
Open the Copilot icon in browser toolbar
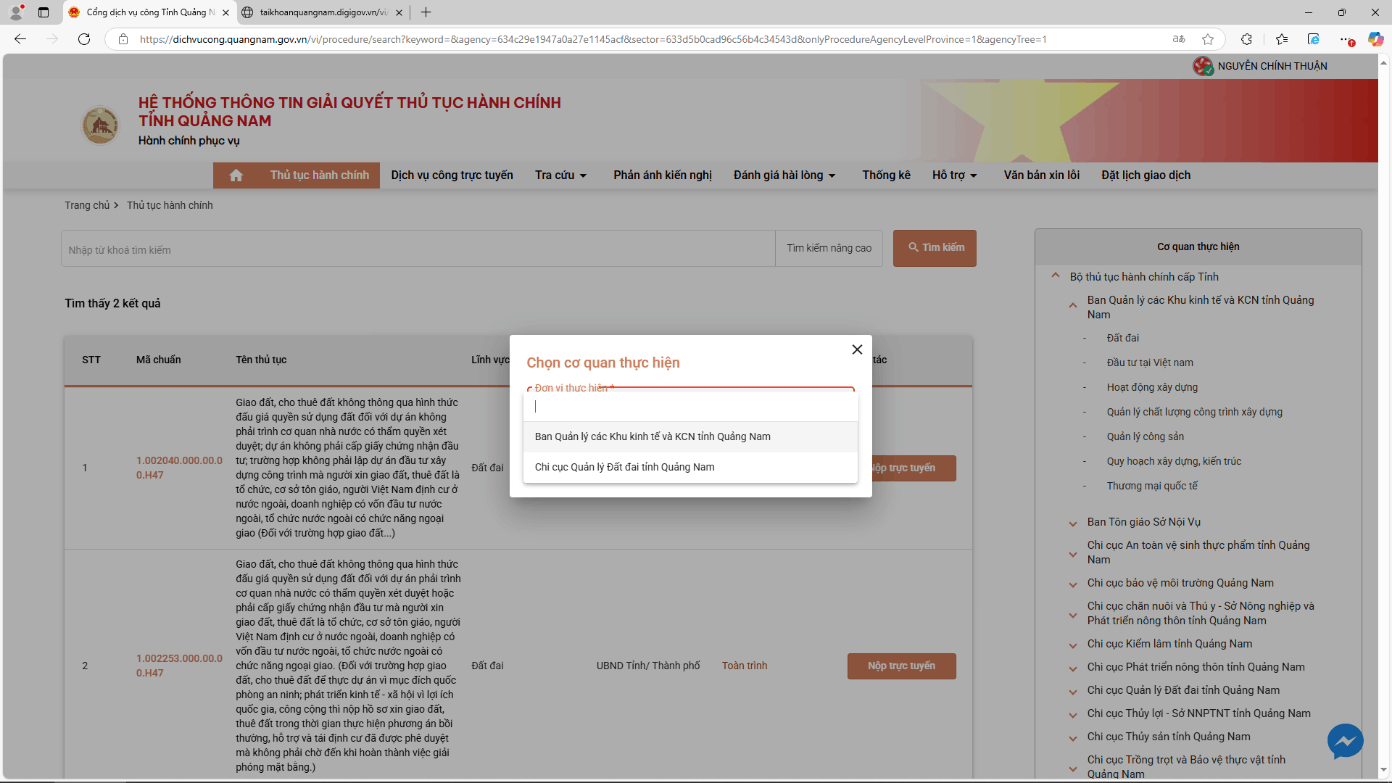(x=1376, y=39)
